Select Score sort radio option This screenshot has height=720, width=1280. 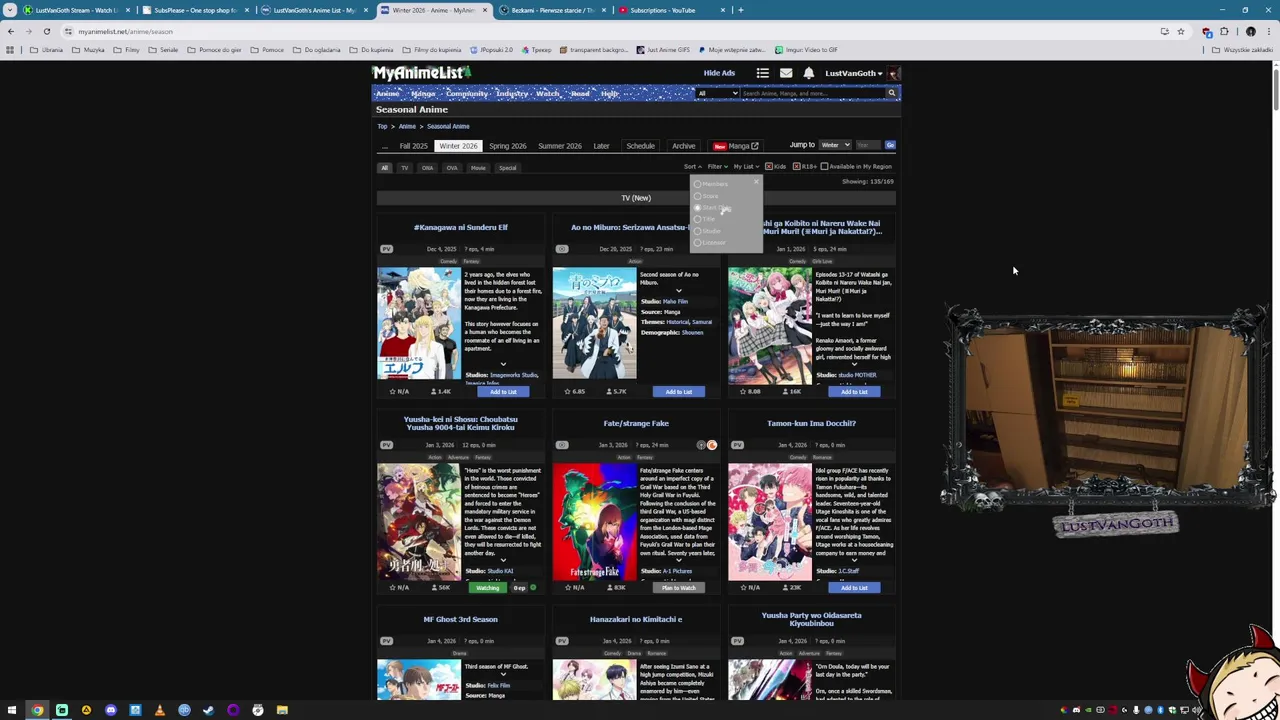tap(698, 196)
